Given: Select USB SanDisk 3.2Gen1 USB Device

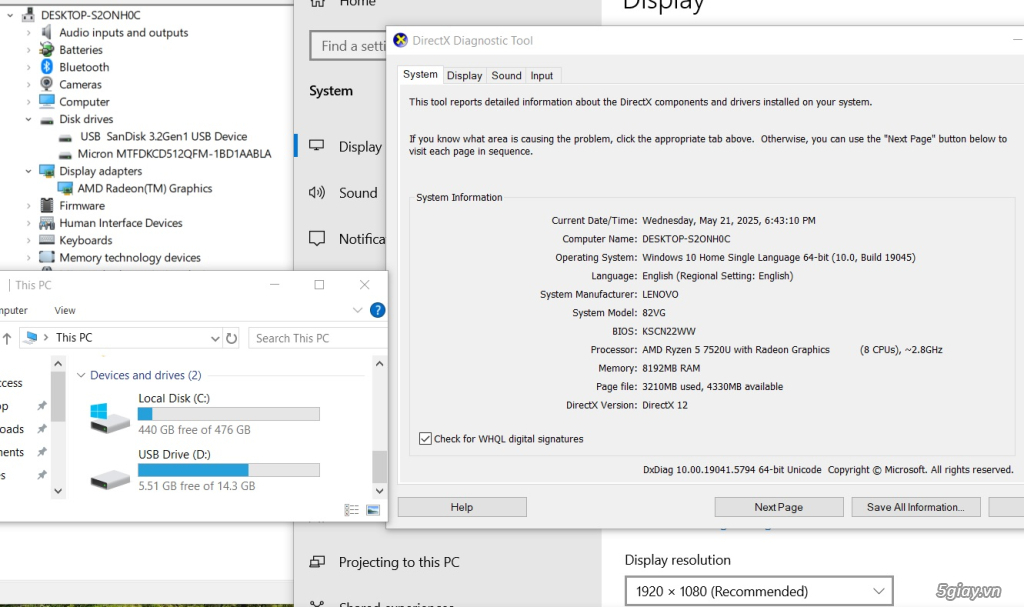Looking at the screenshot, I should (x=163, y=137).
